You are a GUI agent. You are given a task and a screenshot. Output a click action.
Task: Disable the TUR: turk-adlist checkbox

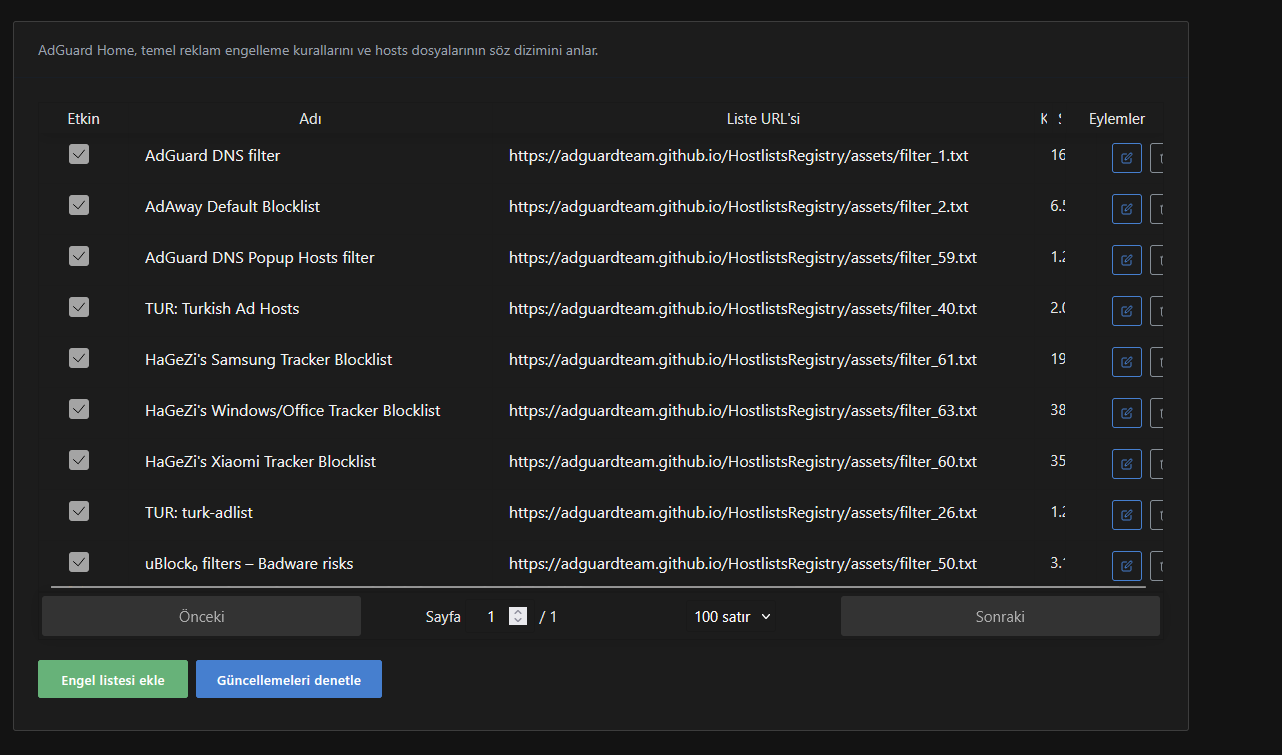[79, 511]
